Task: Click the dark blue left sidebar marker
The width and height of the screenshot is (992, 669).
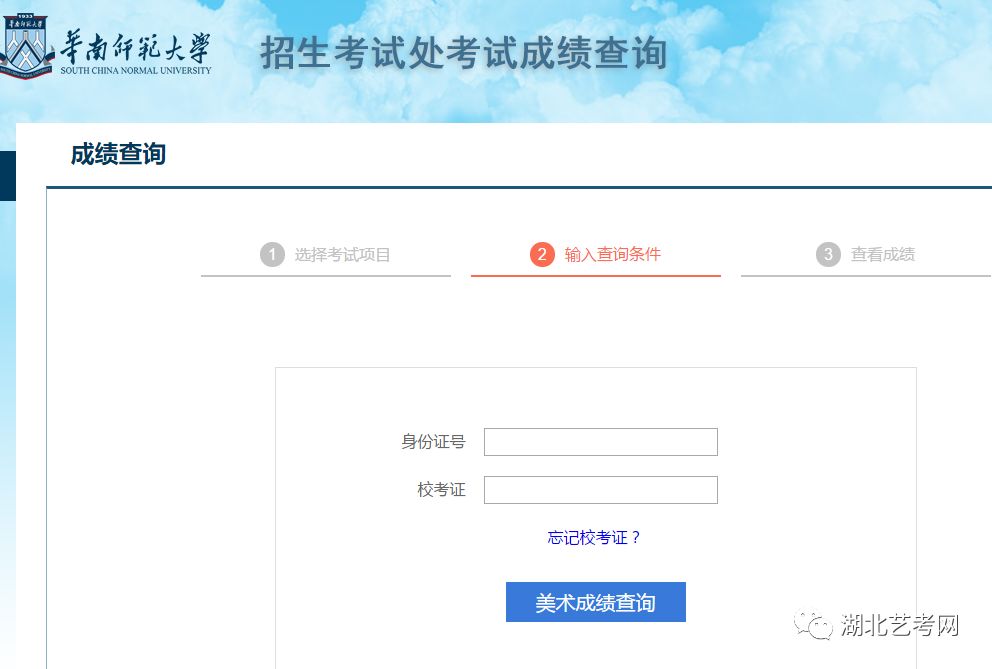Action: pyautogui.click(x=8, y=176)
